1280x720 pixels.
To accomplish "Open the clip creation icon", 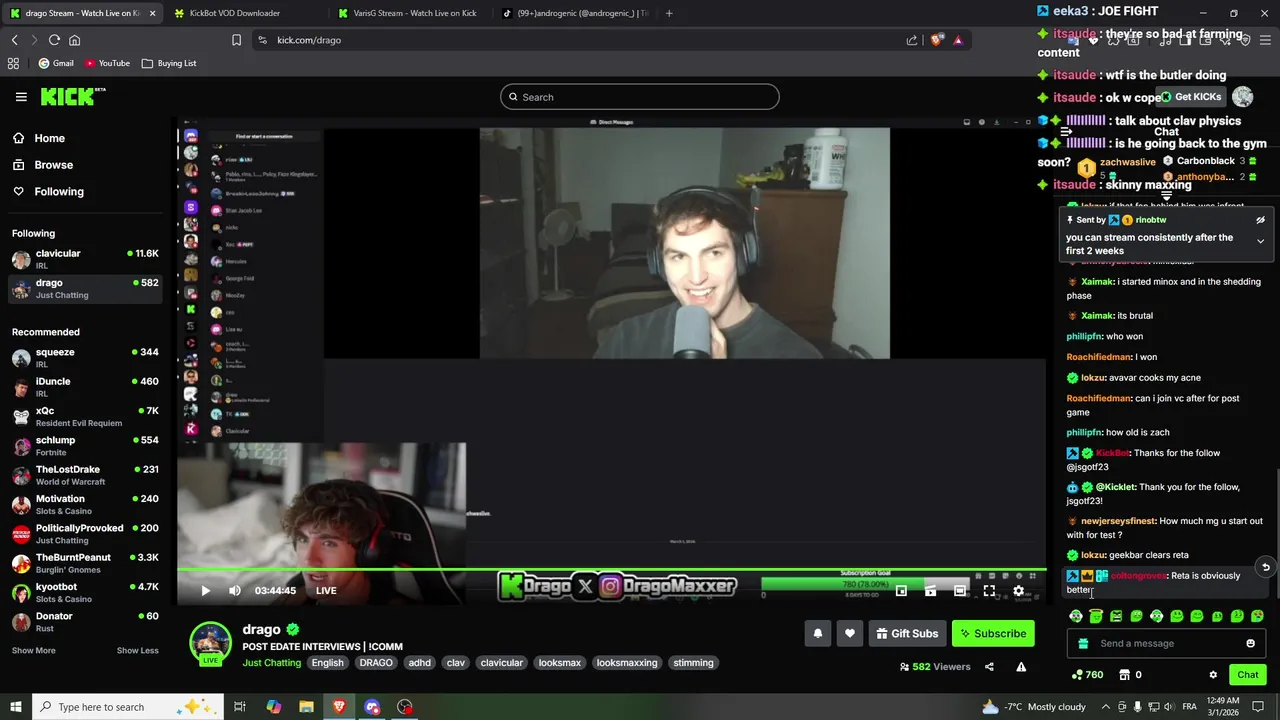I will (x=930, y=590).
